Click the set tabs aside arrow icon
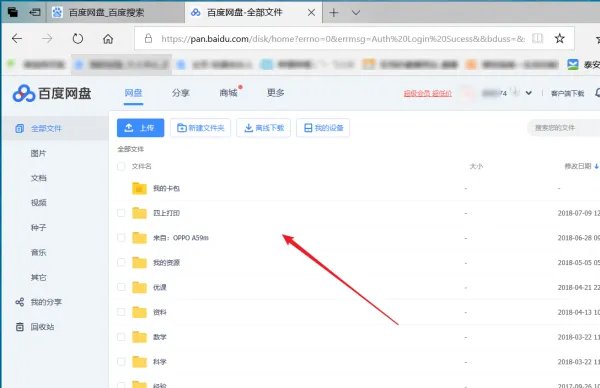This screenshot has width=600, height=388. point(35,12)
